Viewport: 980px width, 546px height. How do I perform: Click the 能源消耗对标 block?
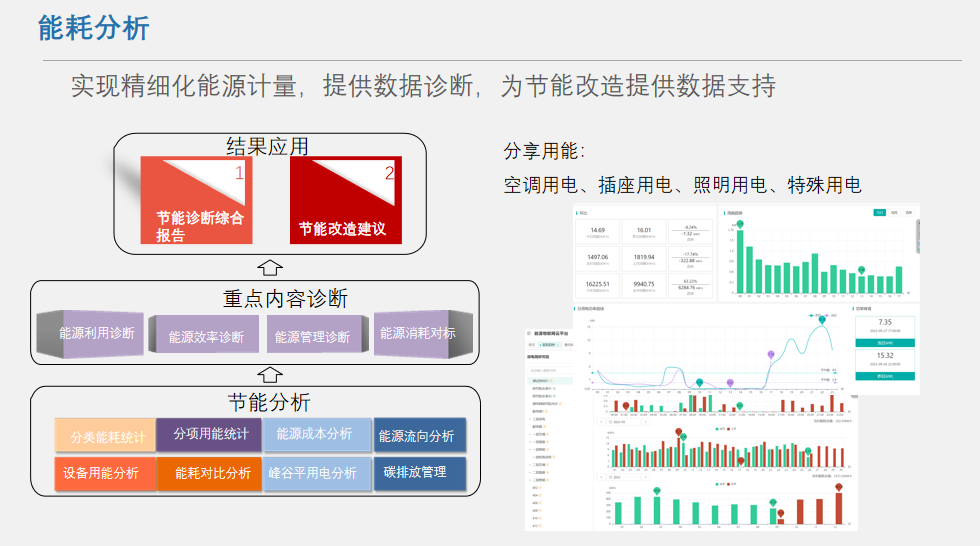[x=418, y=333]
